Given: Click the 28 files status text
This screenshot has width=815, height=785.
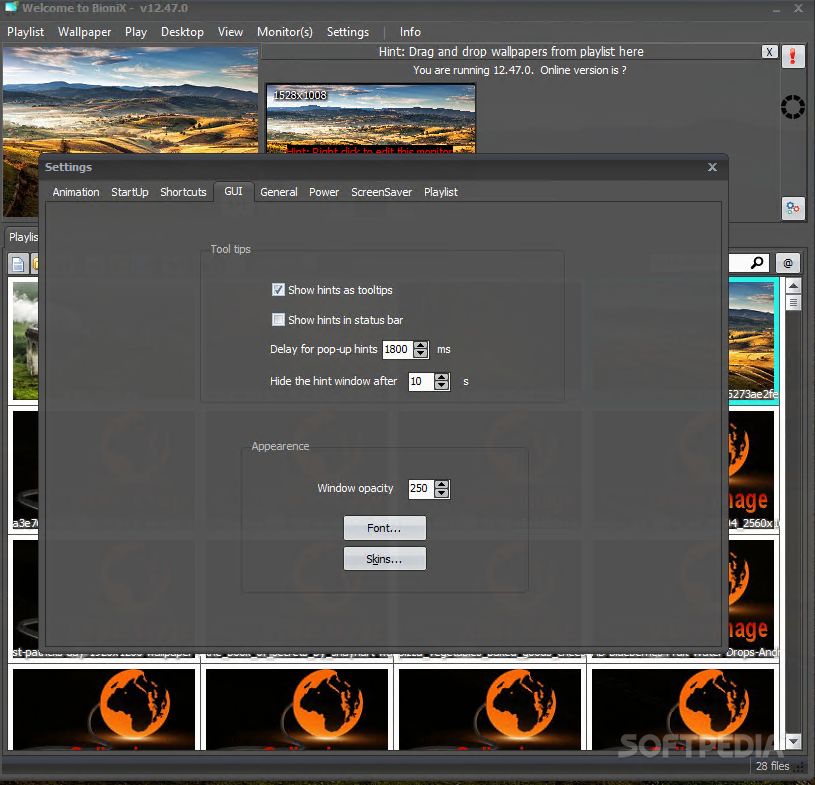Looking at the screenshot, I should pos(772,766).
